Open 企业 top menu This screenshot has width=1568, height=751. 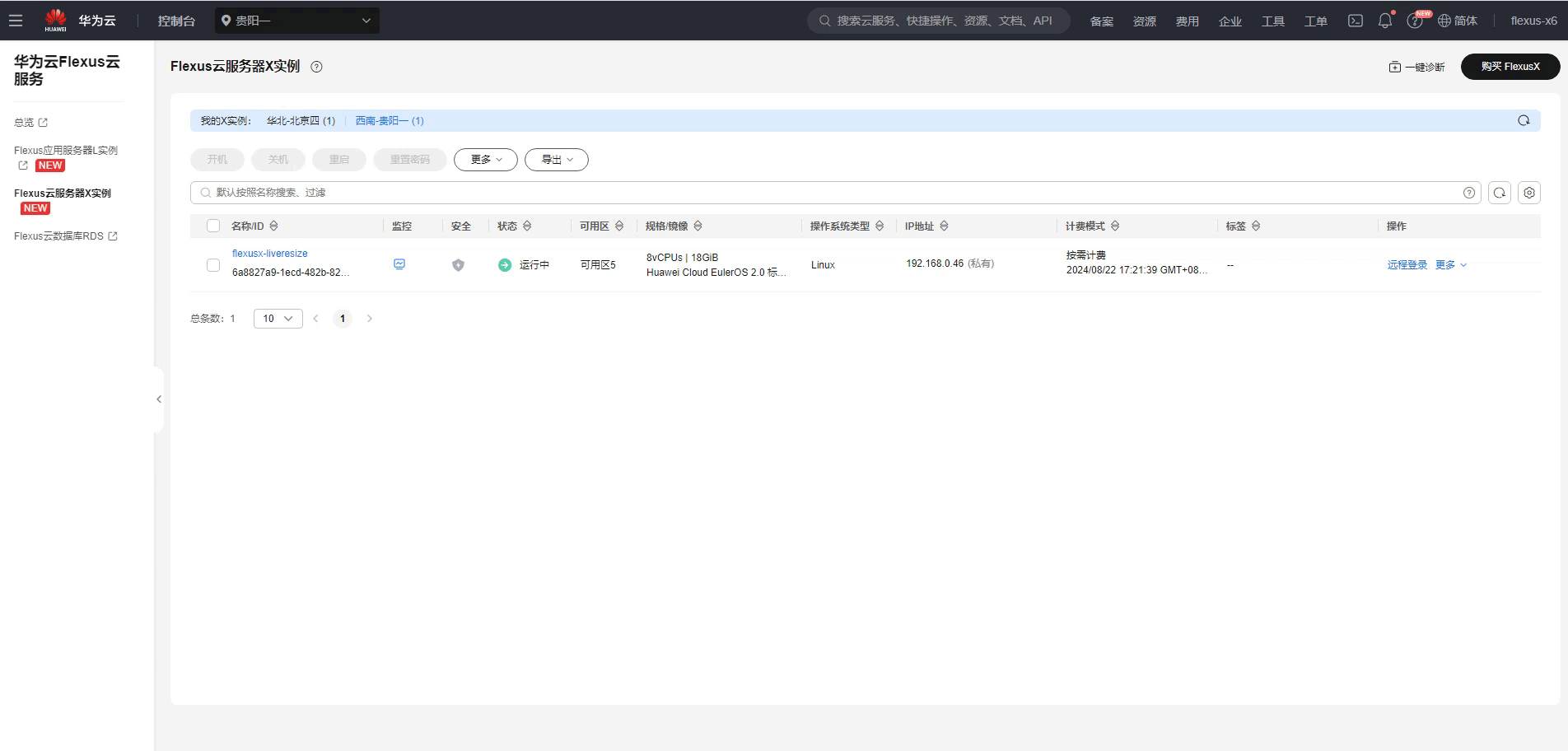pyautogui.click(x=1230, y=21)
